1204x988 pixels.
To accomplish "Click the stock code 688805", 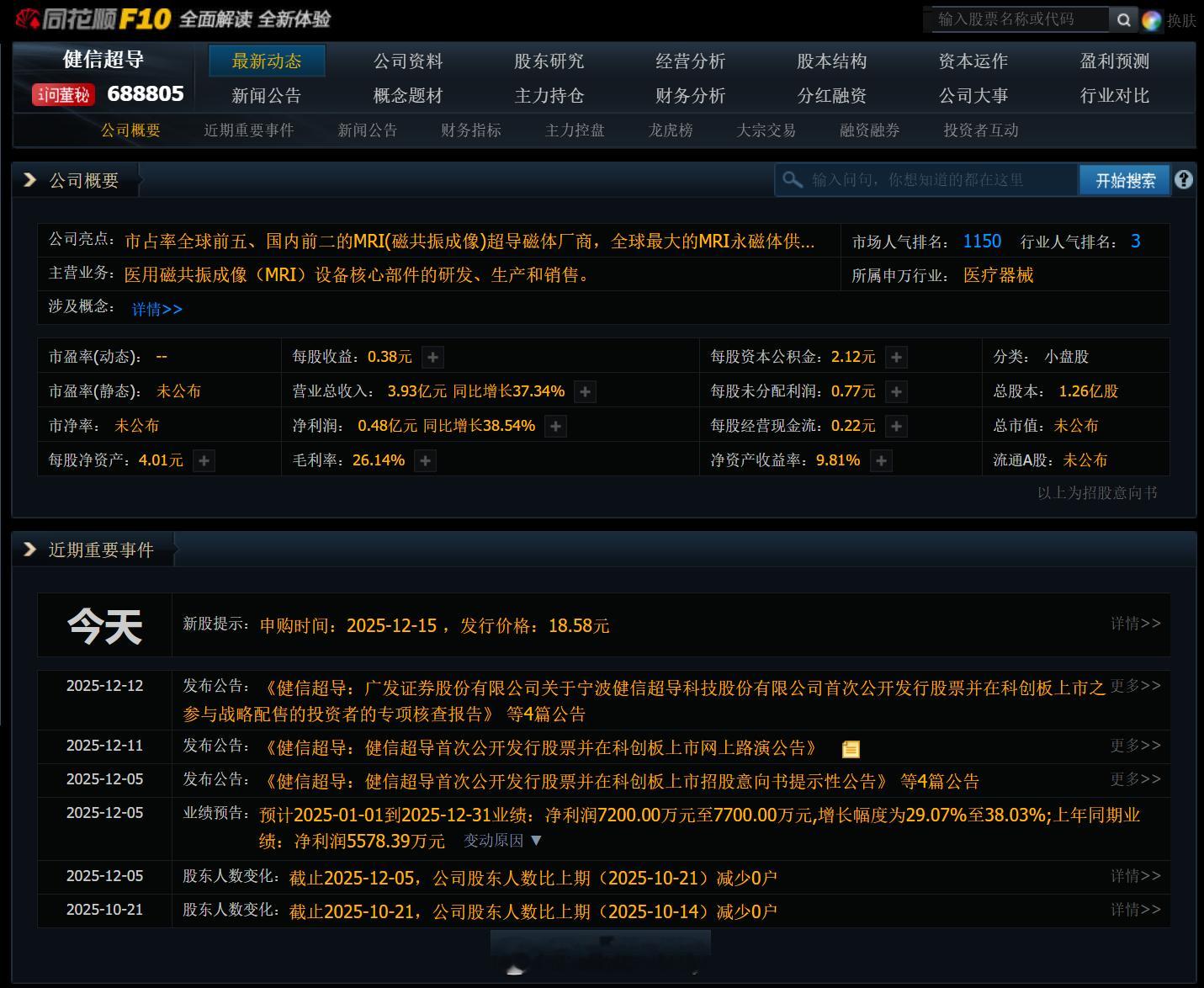I will point(146,93).
